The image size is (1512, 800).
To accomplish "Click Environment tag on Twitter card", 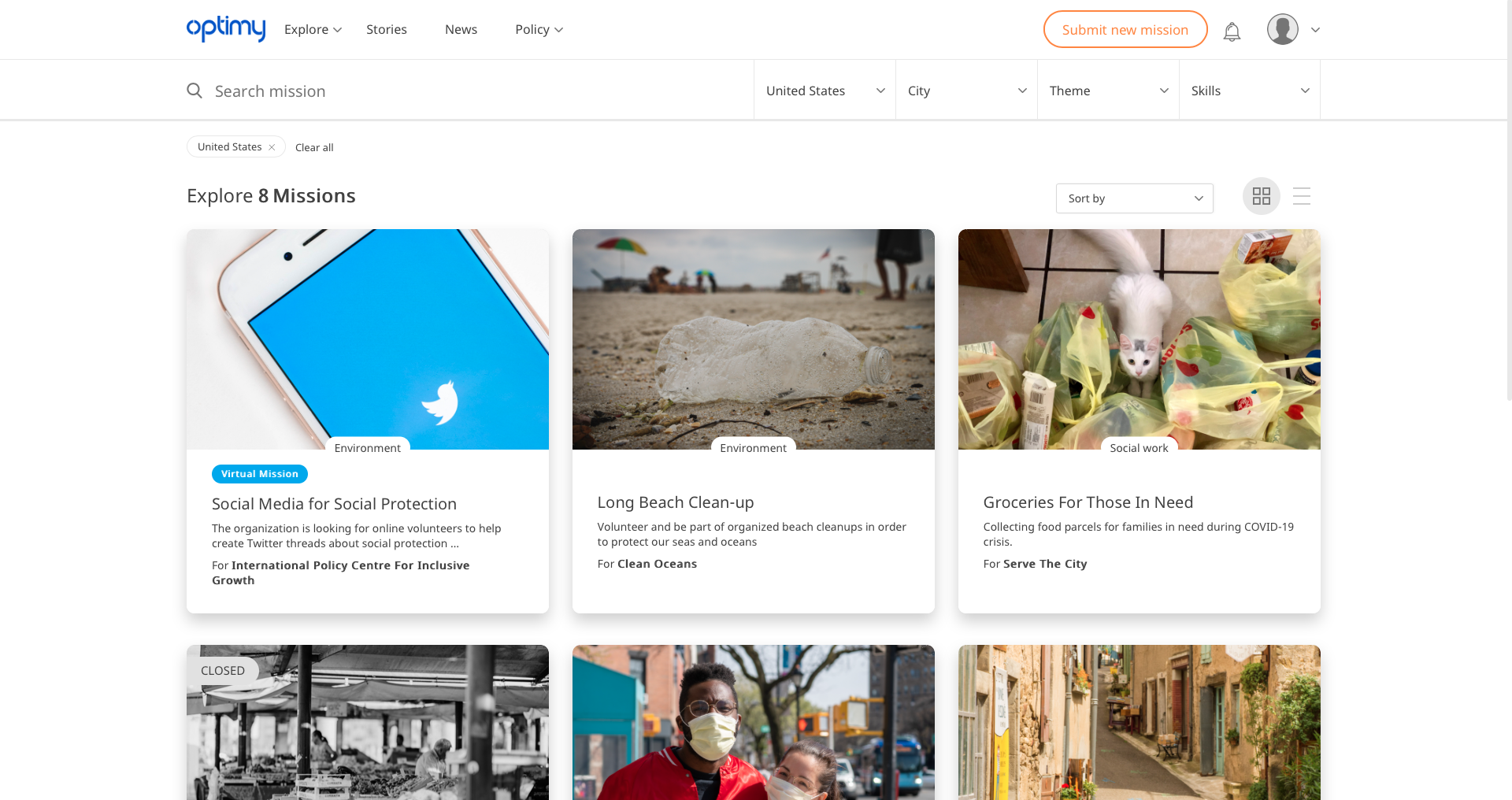I will pyautogui.click(x=368, y=448).
